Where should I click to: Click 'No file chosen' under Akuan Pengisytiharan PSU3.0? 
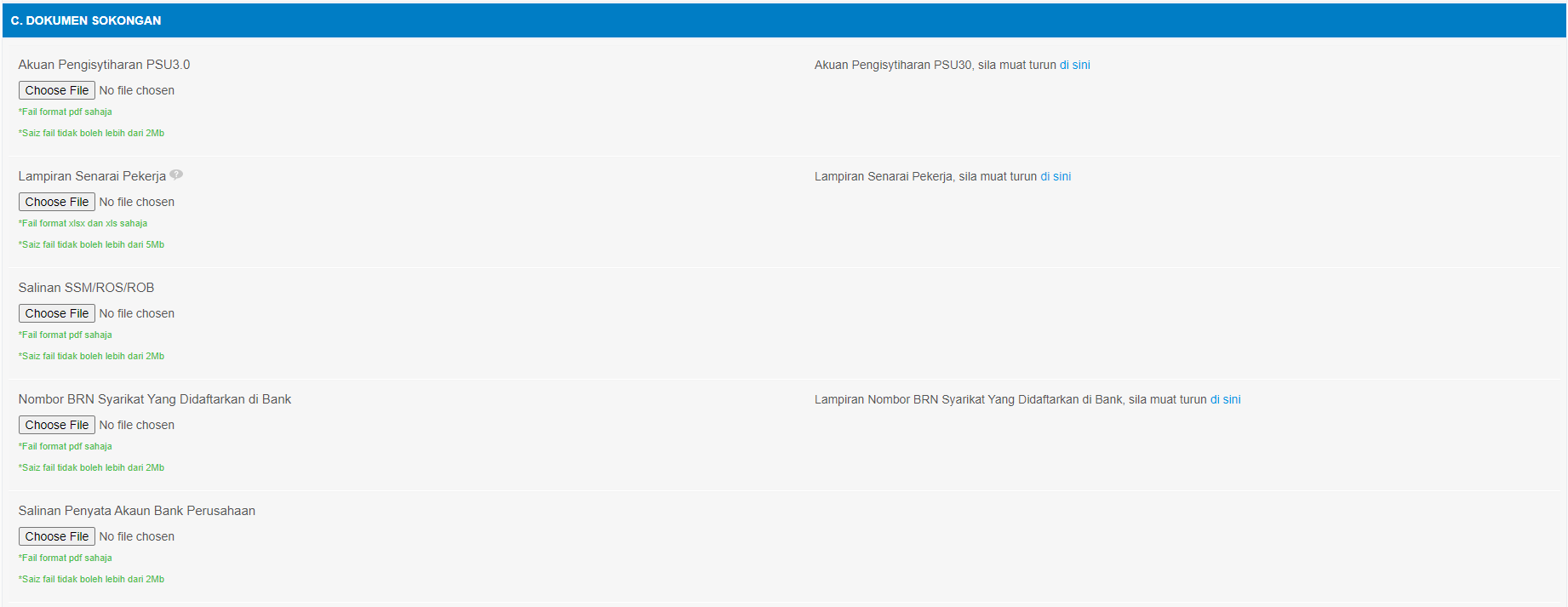point(136,90)
